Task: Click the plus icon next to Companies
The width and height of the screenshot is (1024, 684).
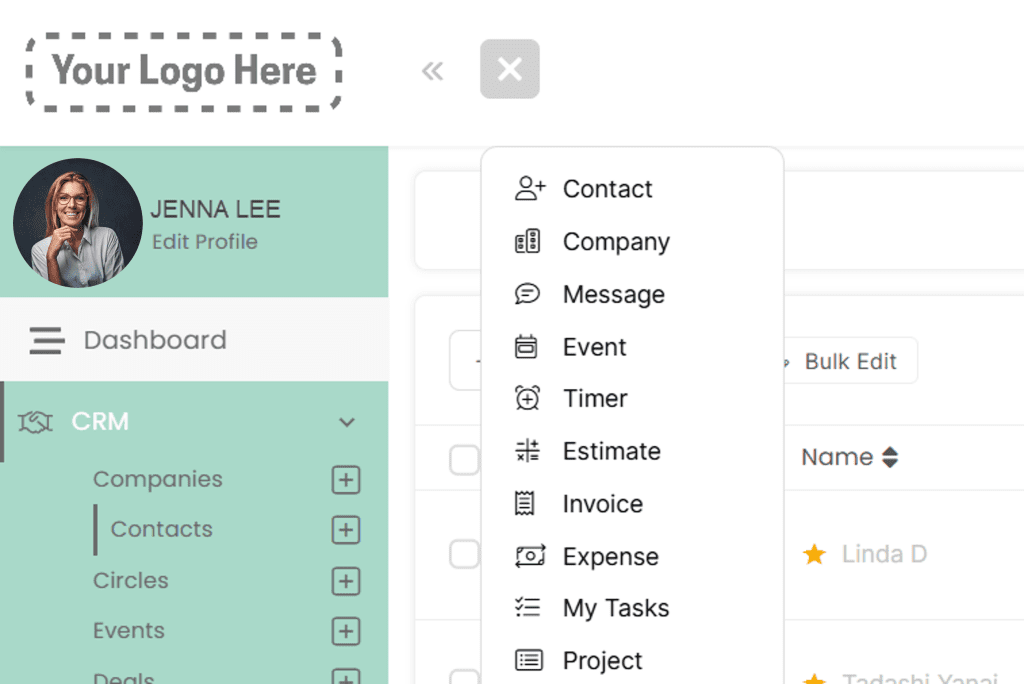Action: pyautogui.click(x=345, y=480)
